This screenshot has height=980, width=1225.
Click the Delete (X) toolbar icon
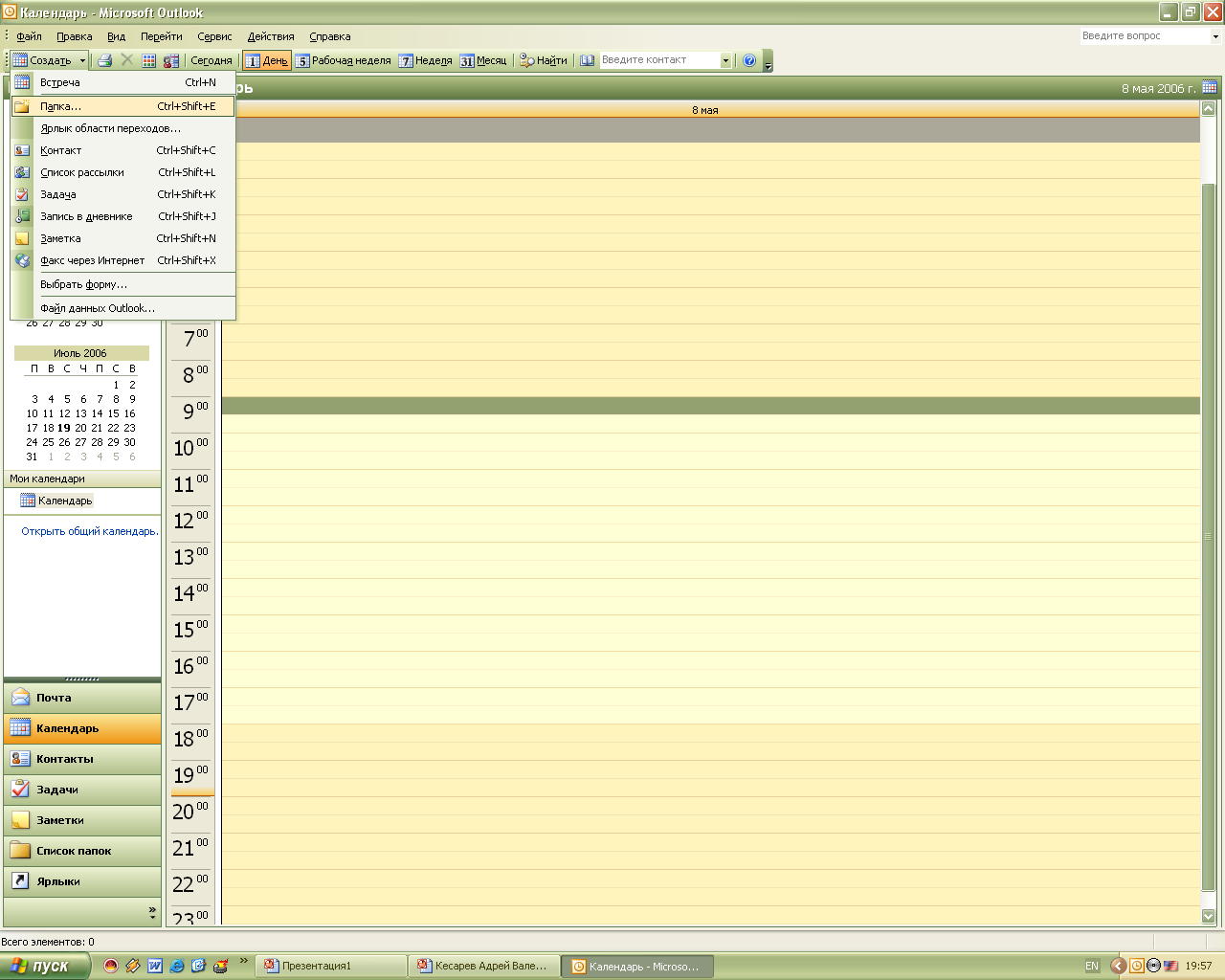tap(127, 60)
